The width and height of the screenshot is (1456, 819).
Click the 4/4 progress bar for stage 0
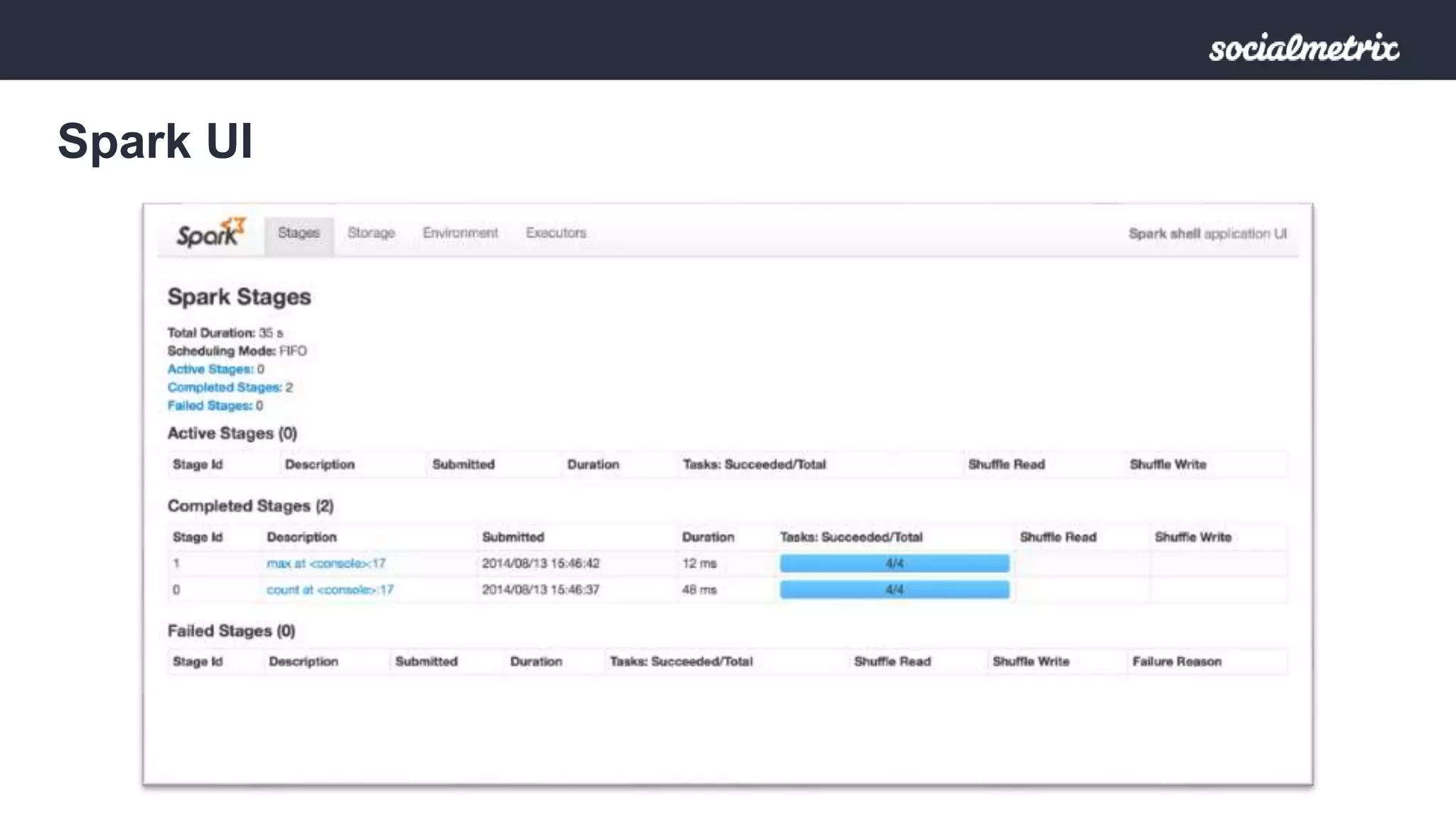pos(894,589)
